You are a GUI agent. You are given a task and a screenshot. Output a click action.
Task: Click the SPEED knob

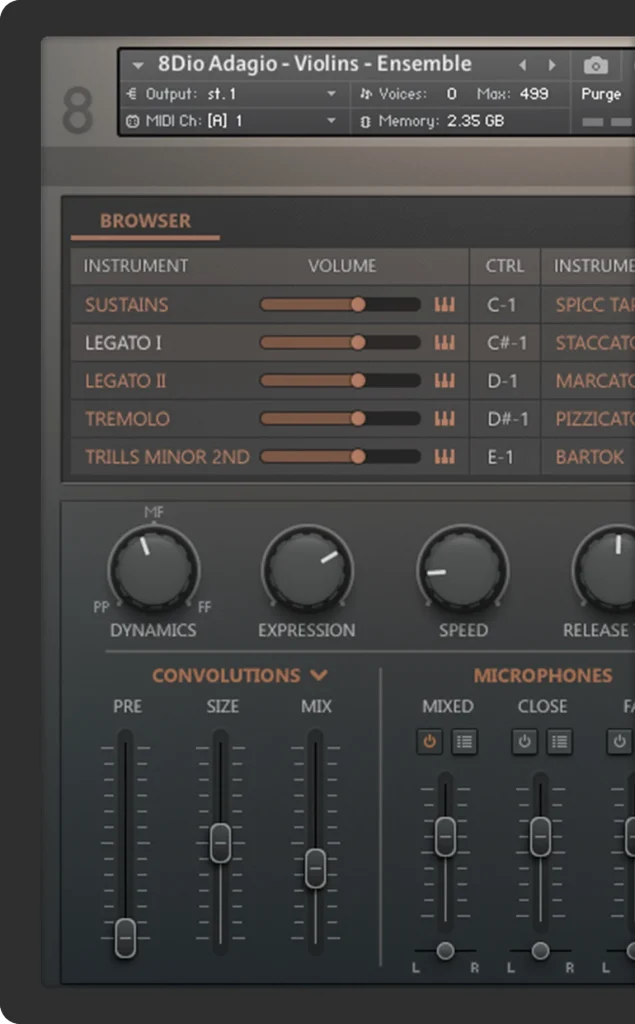[x=463, y=569]
